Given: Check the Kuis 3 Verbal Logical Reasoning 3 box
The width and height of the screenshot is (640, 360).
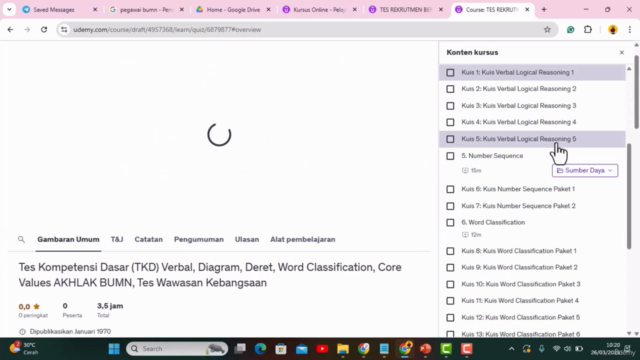Looking at the screenshot, I should (x=450, y=106).
